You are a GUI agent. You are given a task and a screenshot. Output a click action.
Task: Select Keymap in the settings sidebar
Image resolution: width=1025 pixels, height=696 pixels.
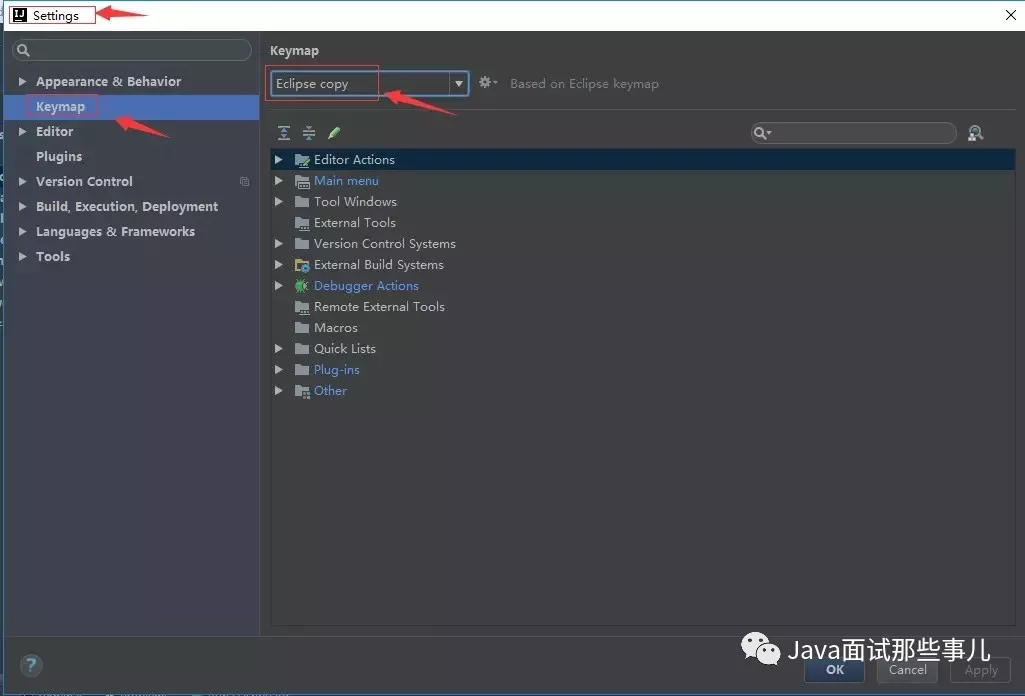[x=131, y=107]
